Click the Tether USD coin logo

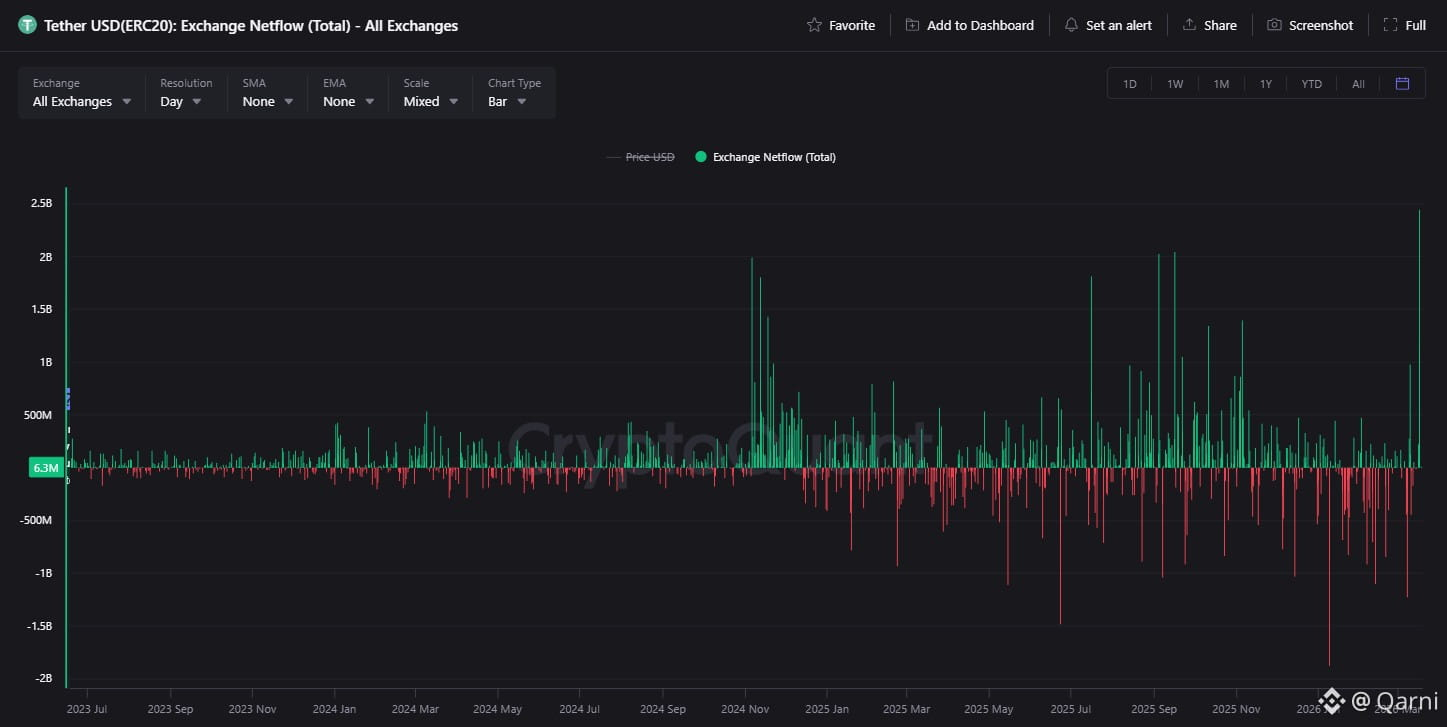click(x=27, y=25)
